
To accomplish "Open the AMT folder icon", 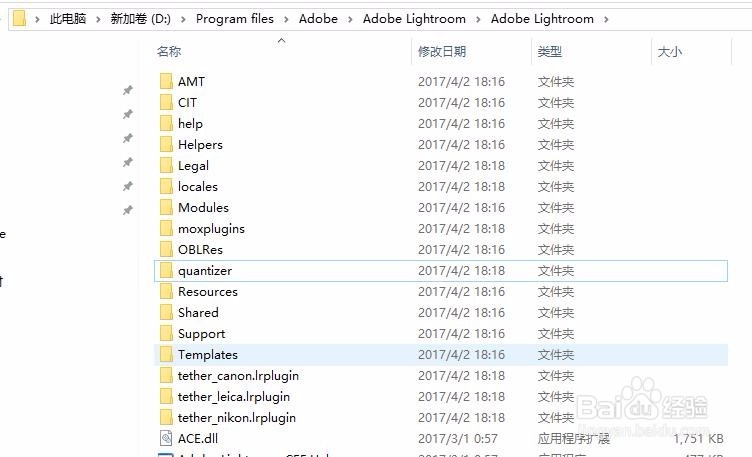I will pyautogui.click(x=166, y=82).
